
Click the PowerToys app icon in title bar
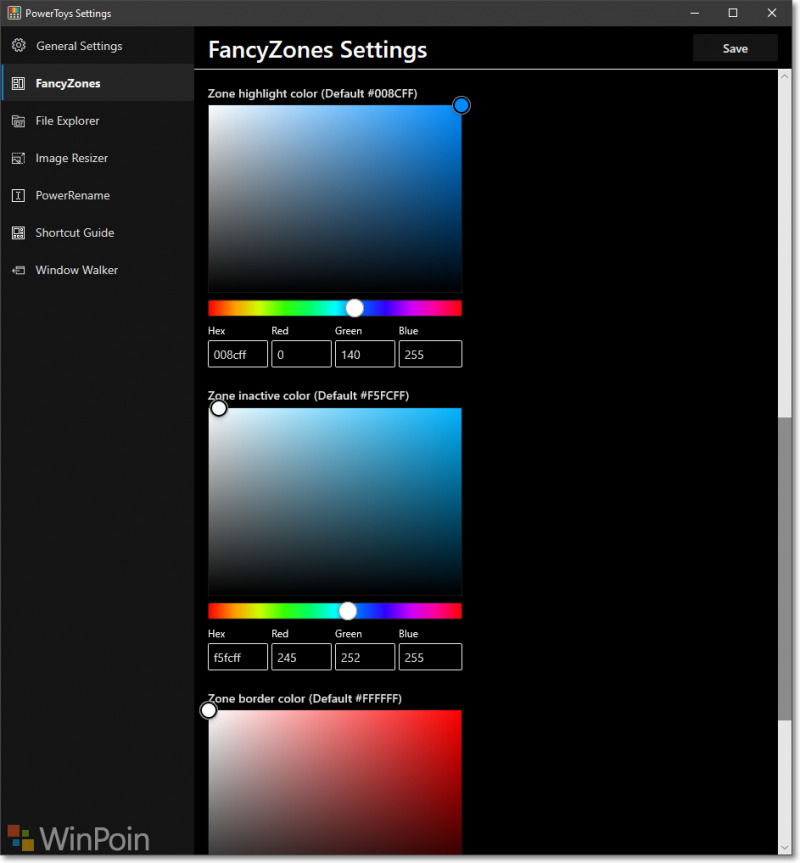tap(14, 13)
